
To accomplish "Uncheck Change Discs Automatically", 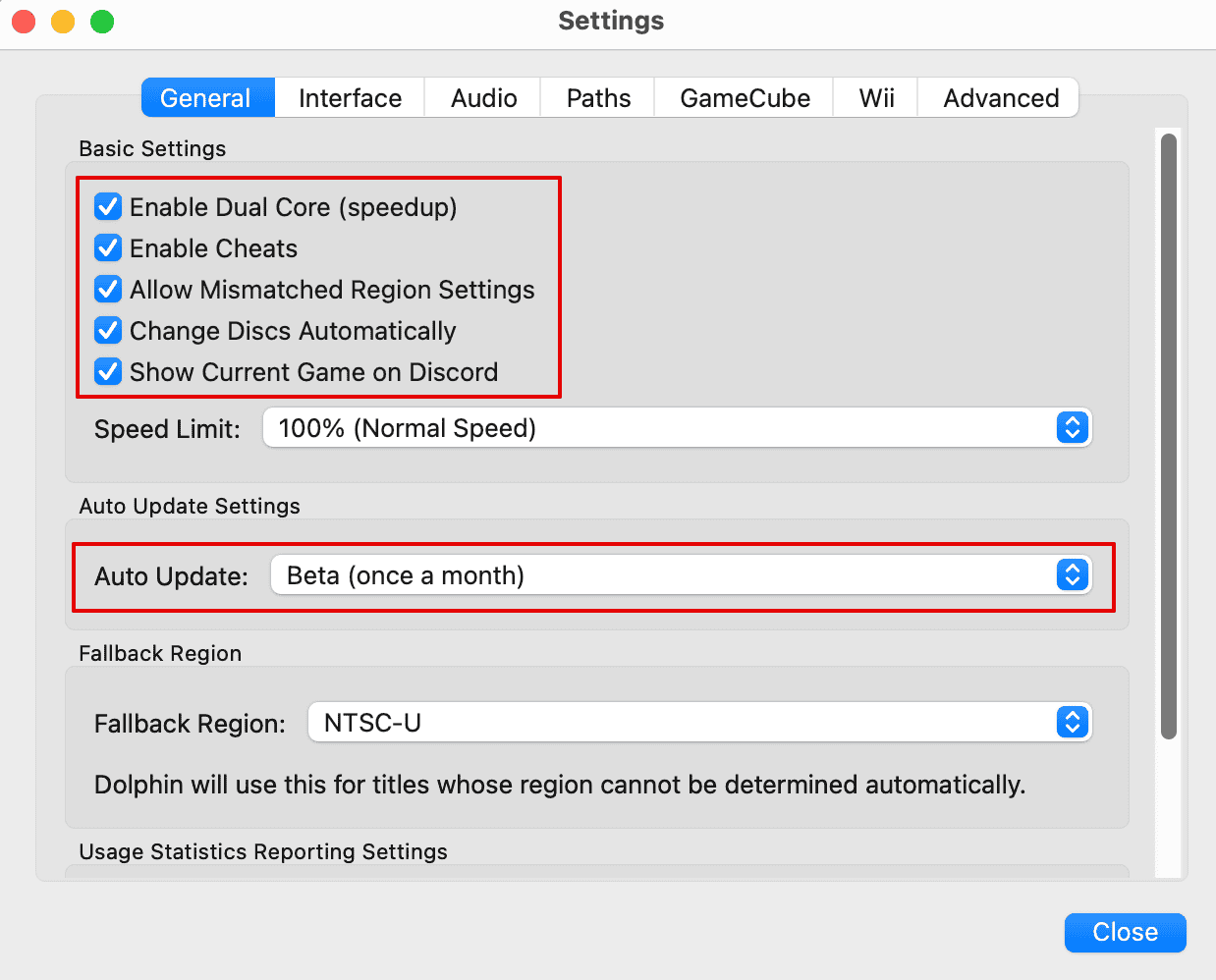I will point(108,331).
